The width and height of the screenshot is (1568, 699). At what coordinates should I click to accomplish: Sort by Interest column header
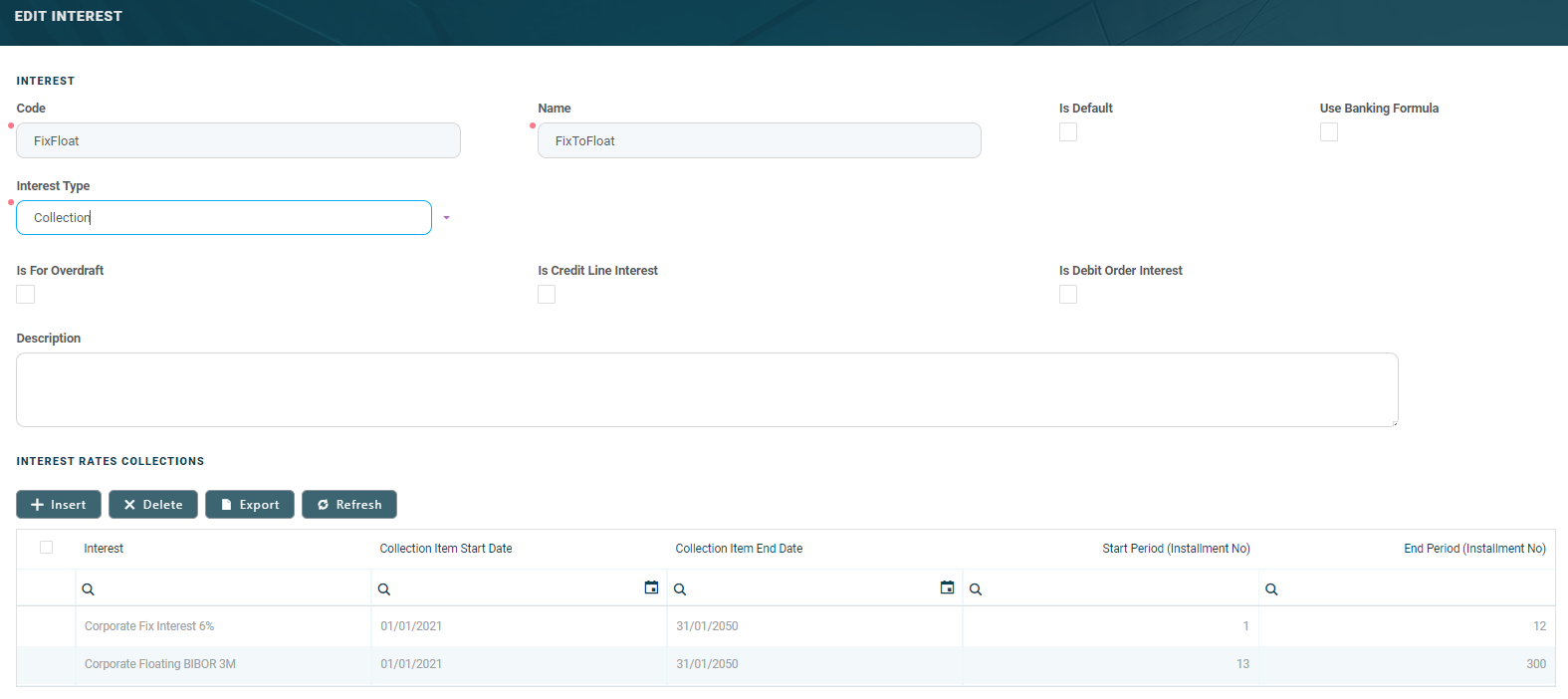tap(104, 549)
